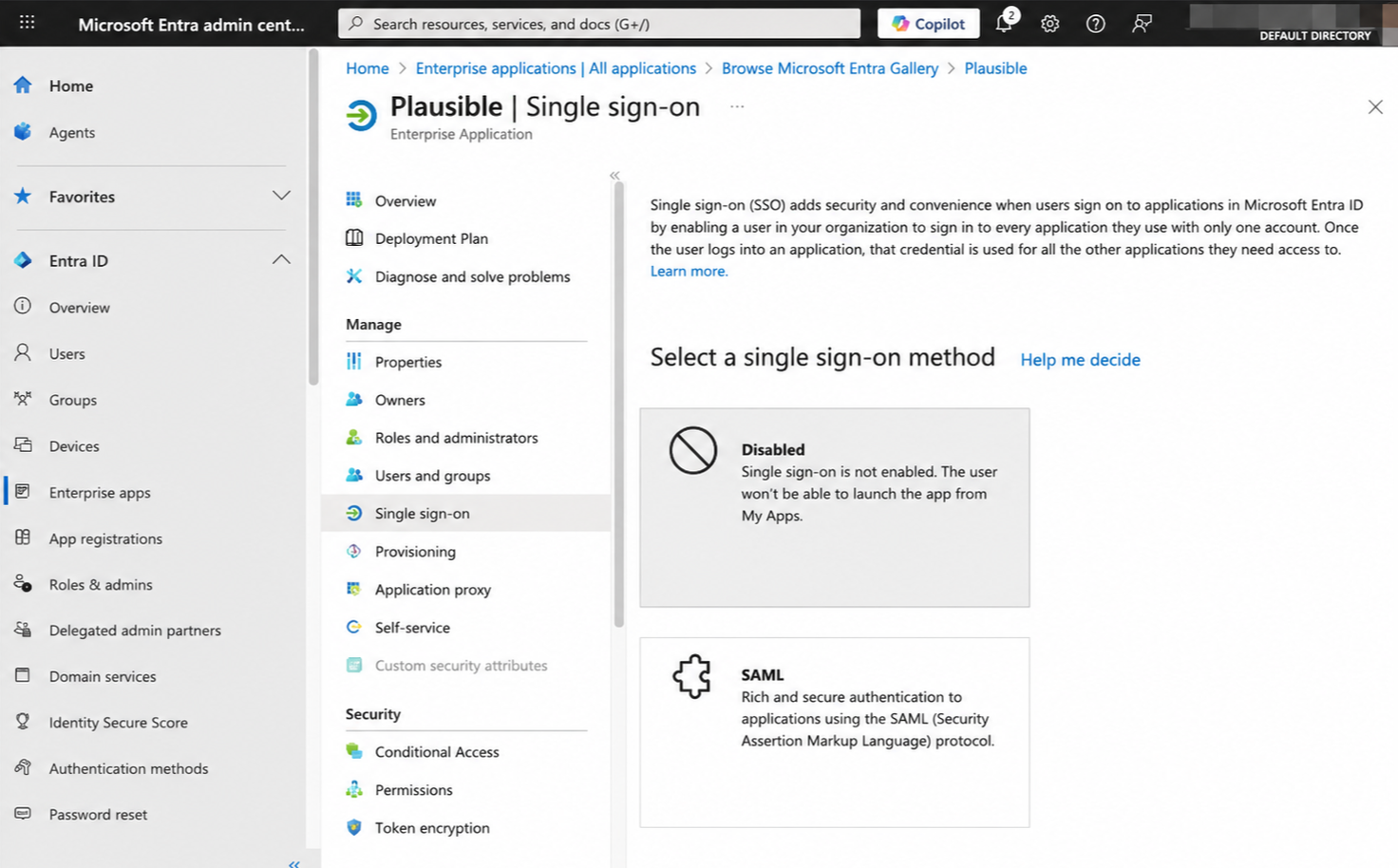Viewport: 1398px width, 868px height.
Task: Click the Help me decide link
Action: tap(1080, 360)
